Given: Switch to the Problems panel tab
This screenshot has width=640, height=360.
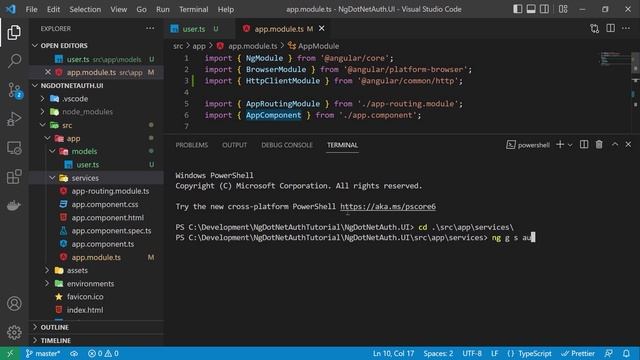Looking at the screenshot, I should [x=192, y=145].
